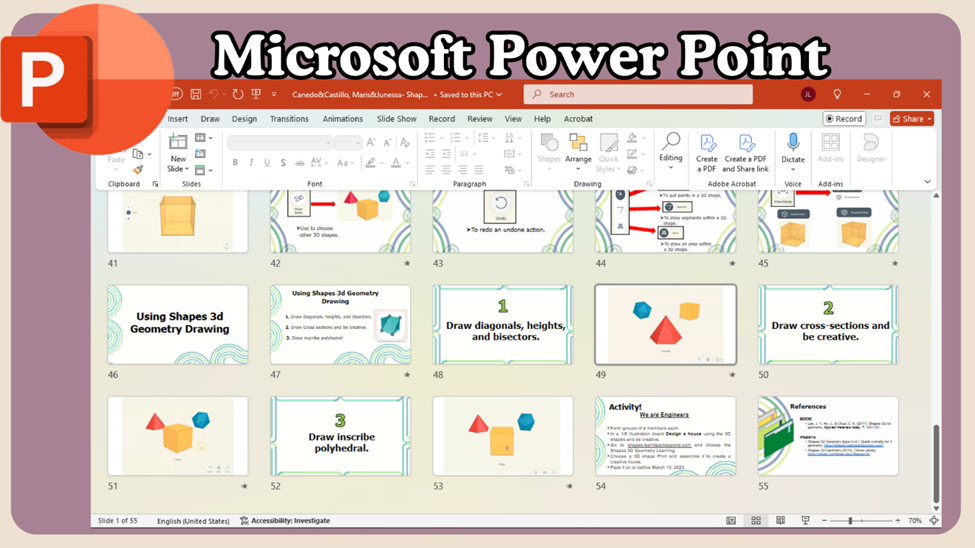
Task: Open the Clipboard dialog launcher
Action: click(155, 184)
